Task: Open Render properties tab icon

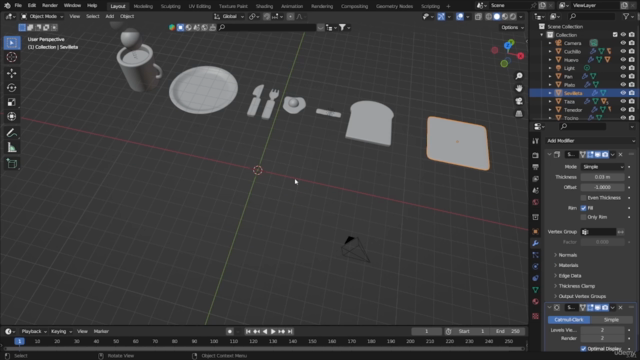Action: (536, 156)
